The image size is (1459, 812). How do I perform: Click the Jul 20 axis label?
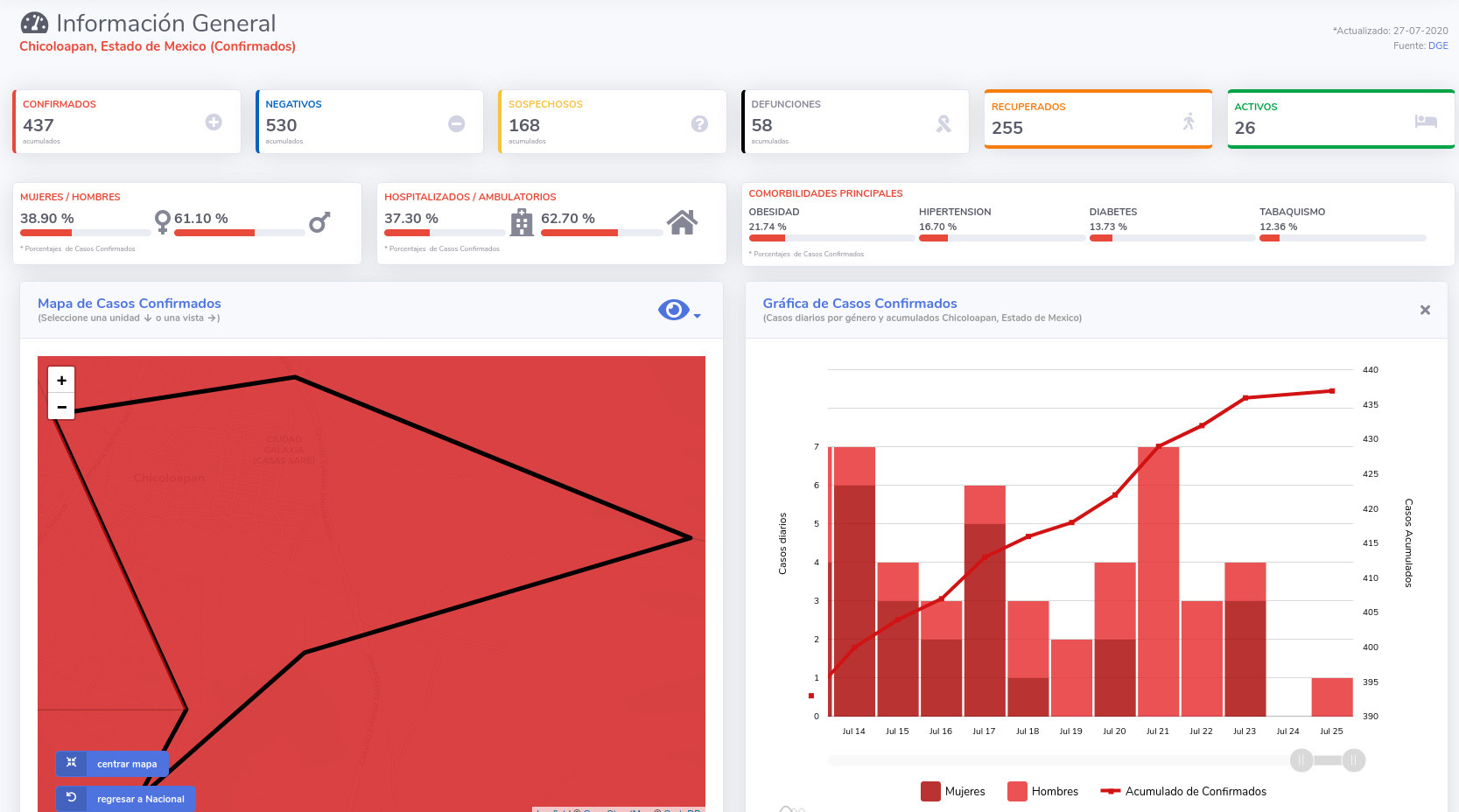point(1114,731)
